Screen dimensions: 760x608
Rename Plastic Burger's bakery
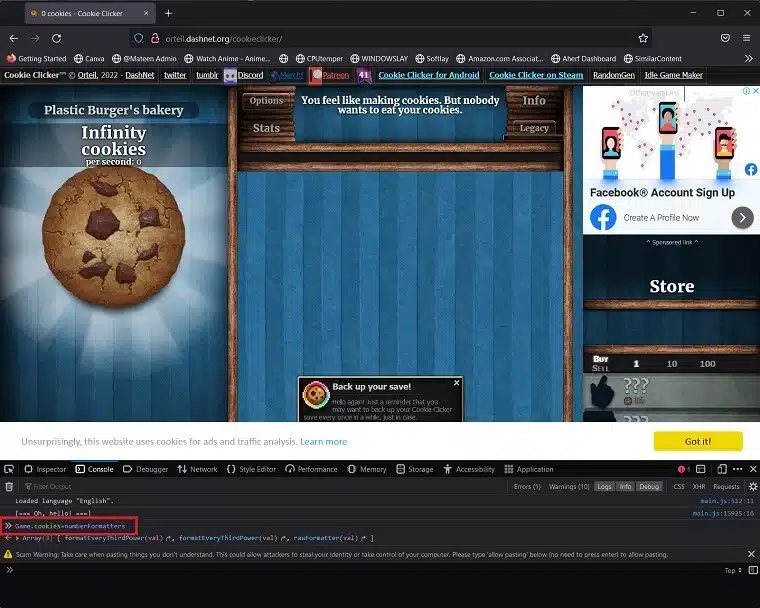113,110
